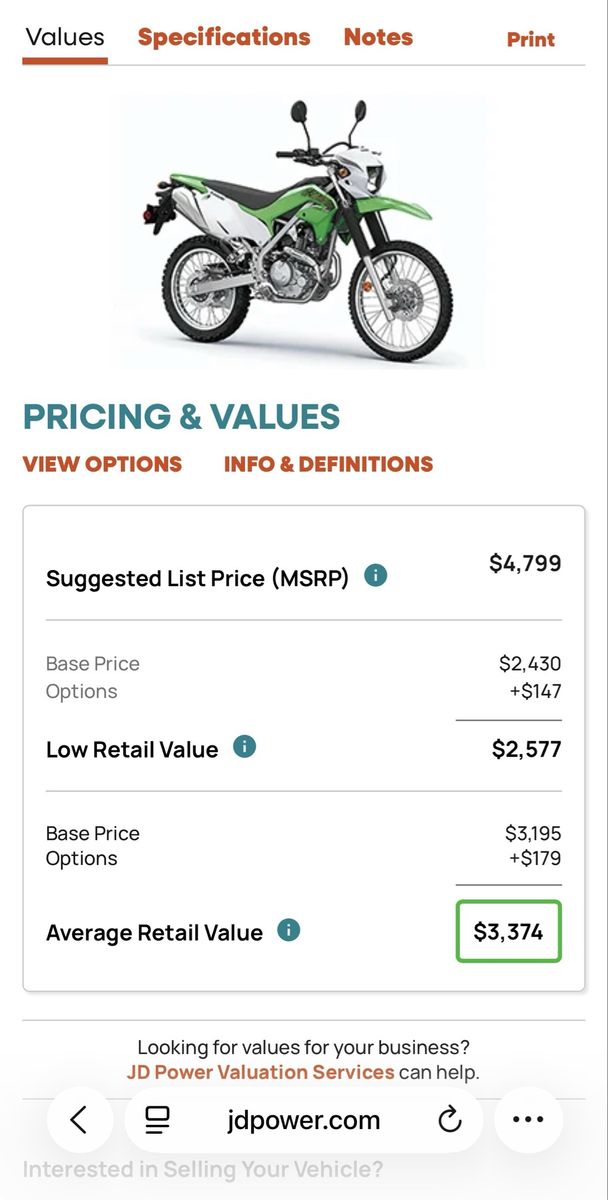Click the highlighted $3,374 average retail value

click(x=508, y=932)
